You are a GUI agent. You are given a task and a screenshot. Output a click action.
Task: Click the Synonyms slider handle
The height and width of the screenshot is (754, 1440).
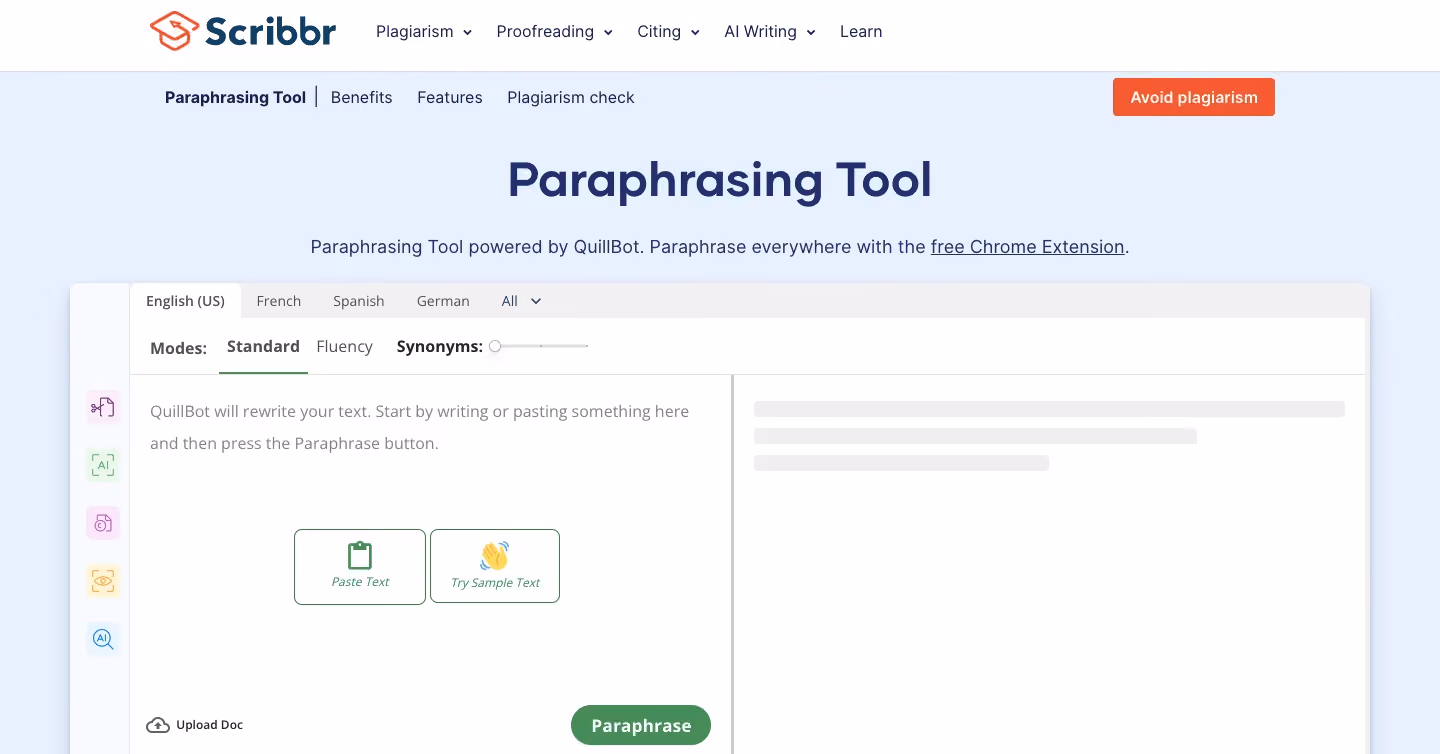click(495, 346)
